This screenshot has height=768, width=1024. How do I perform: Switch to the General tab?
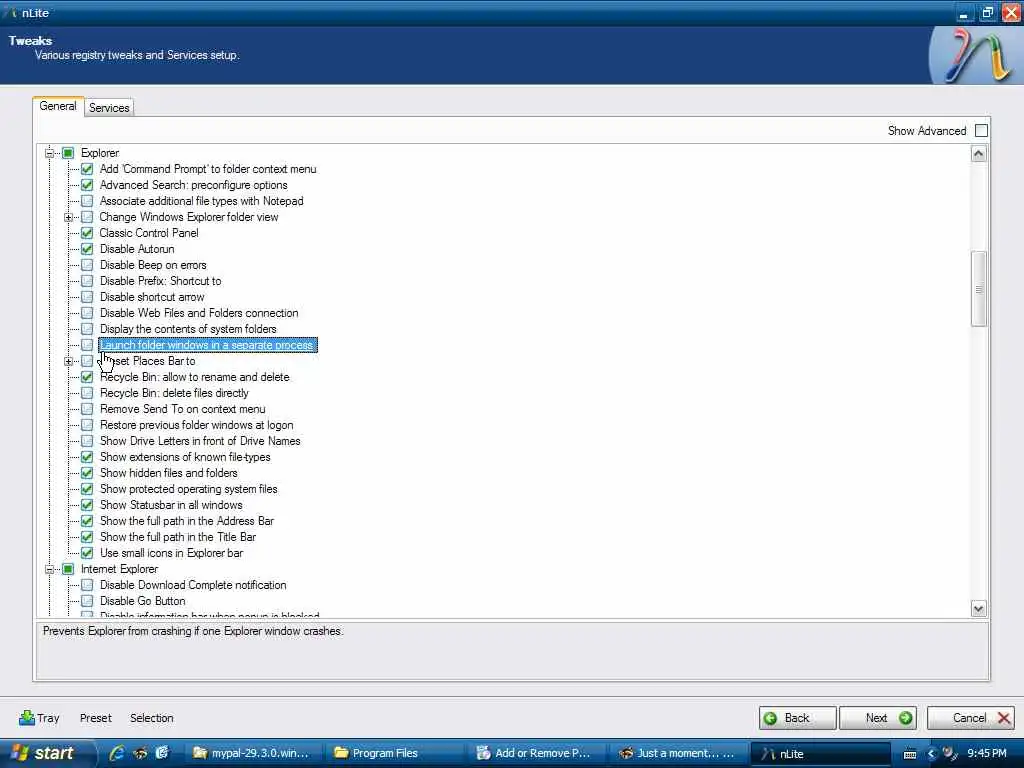click(x=58, y=106)
